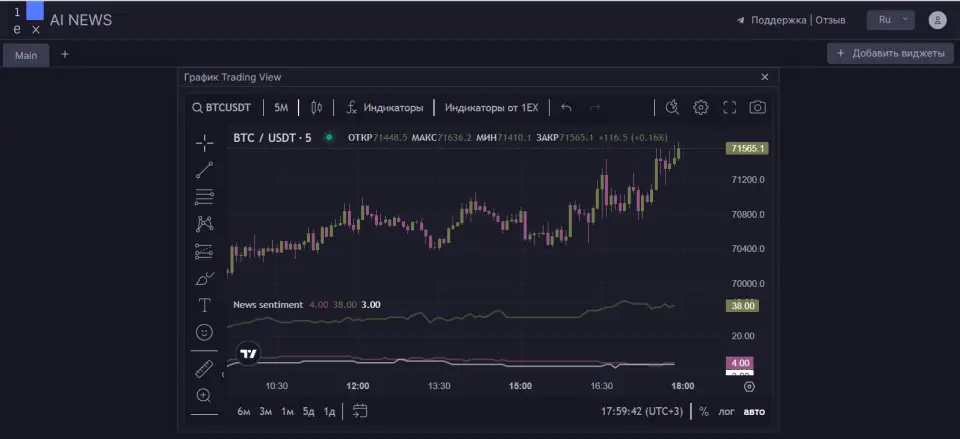Add a new tab with plus

click(65, 54)
